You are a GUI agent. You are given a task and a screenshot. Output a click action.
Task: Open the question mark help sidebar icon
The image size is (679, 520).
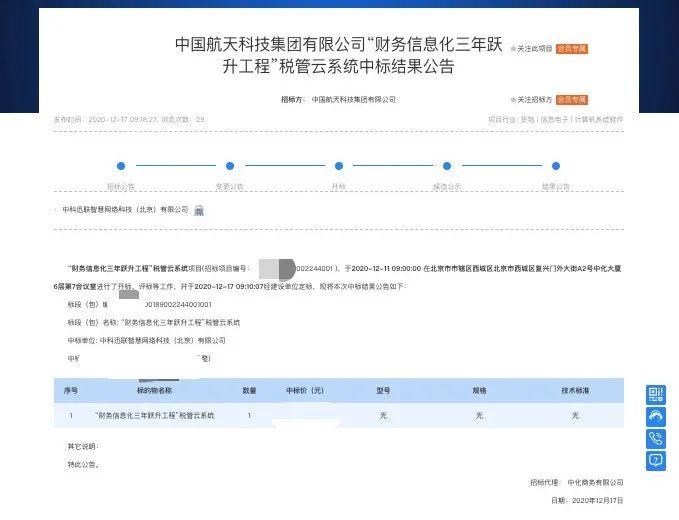pyautogui.click(x=656, y=461)
